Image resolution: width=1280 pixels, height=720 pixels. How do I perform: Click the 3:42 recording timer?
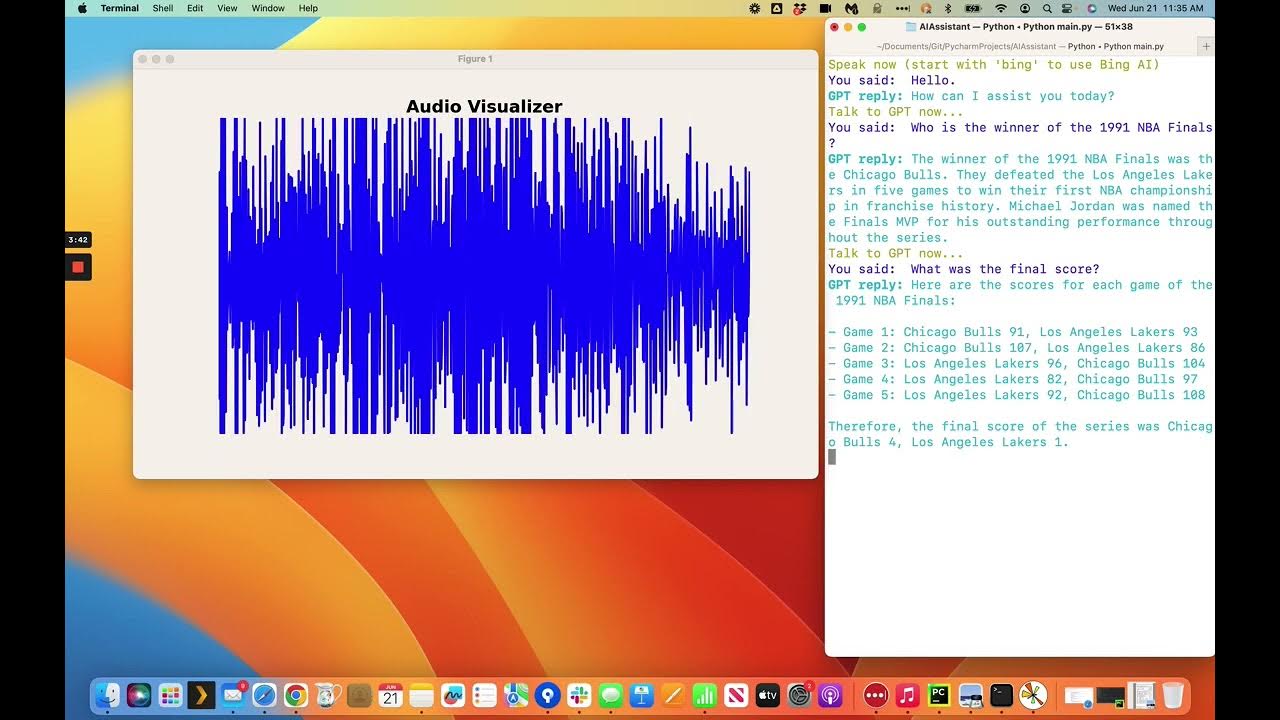pos(78,240)
